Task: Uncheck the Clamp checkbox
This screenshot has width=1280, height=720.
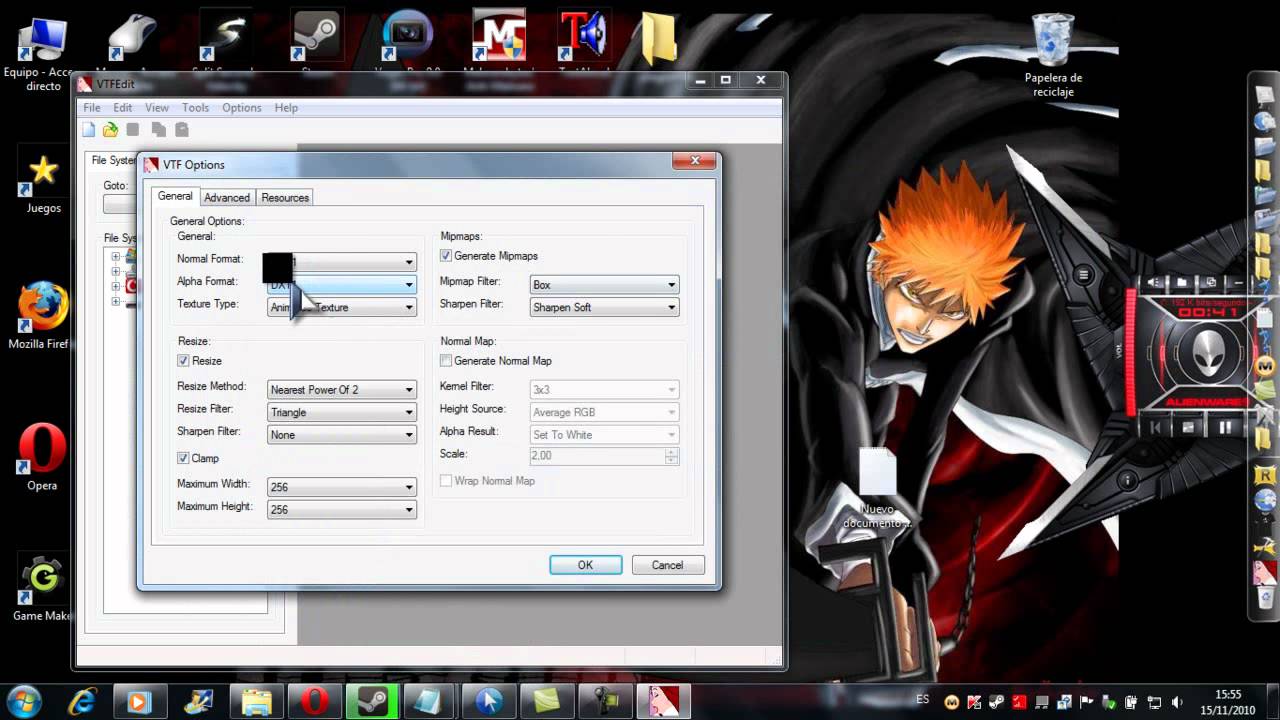Action: (x=183, y=458)
